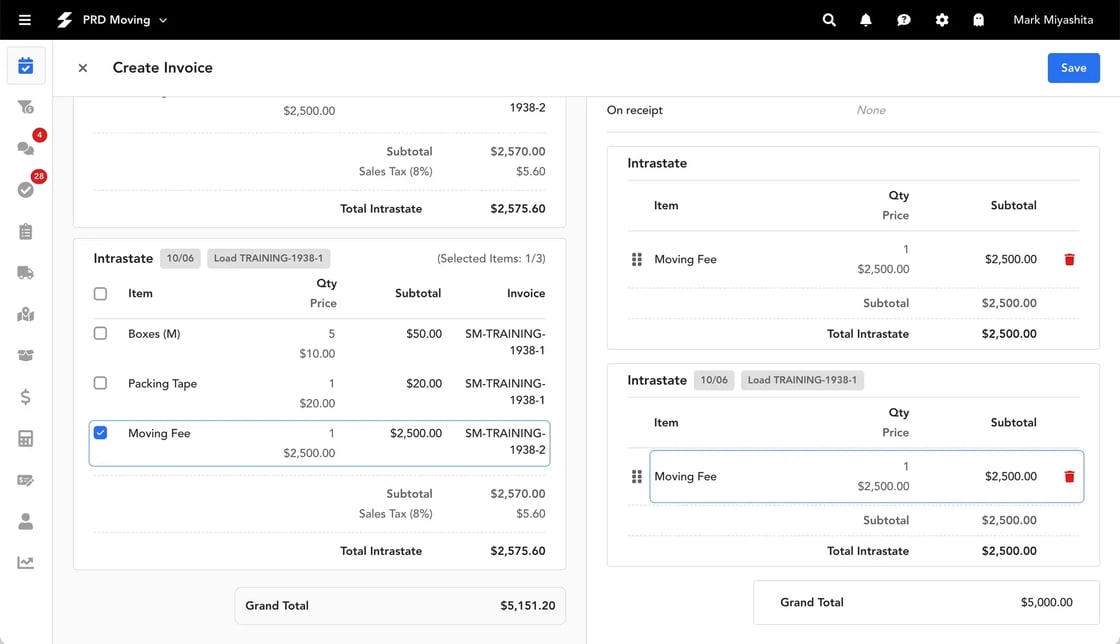This screenshot has width=1120, height=644.
Task: Open the analytics chart icon at sidebar bottom
Action: (x=26, y=562)
